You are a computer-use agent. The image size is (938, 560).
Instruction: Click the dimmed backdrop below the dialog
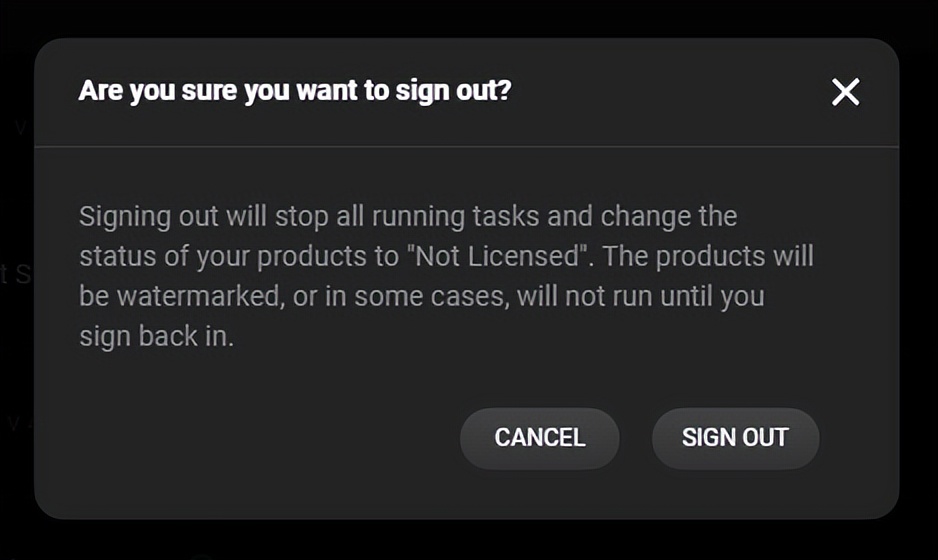click(468, 541)
